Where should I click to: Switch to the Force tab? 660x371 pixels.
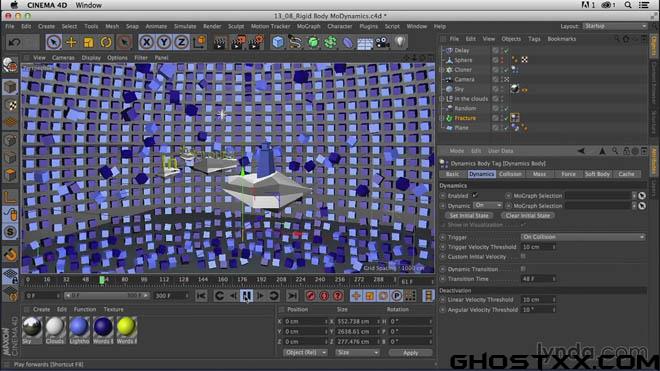(x=568, y=174)
